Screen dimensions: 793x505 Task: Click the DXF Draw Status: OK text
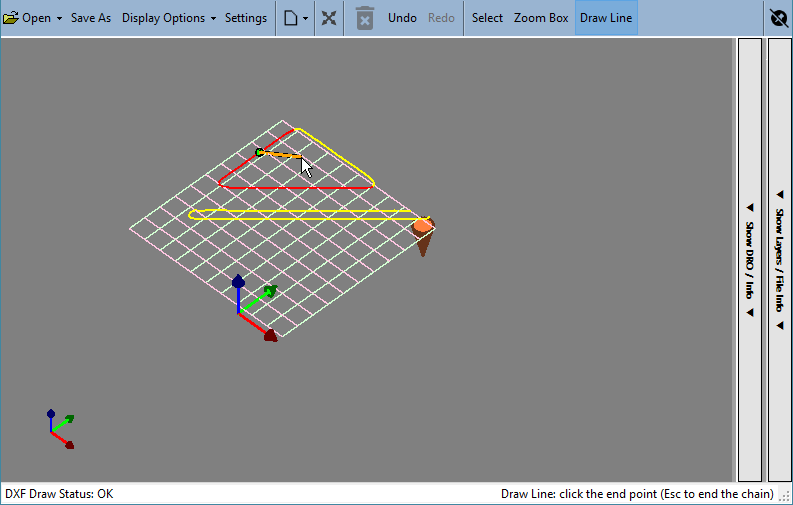pyautogui.click(x=59, y=494)
